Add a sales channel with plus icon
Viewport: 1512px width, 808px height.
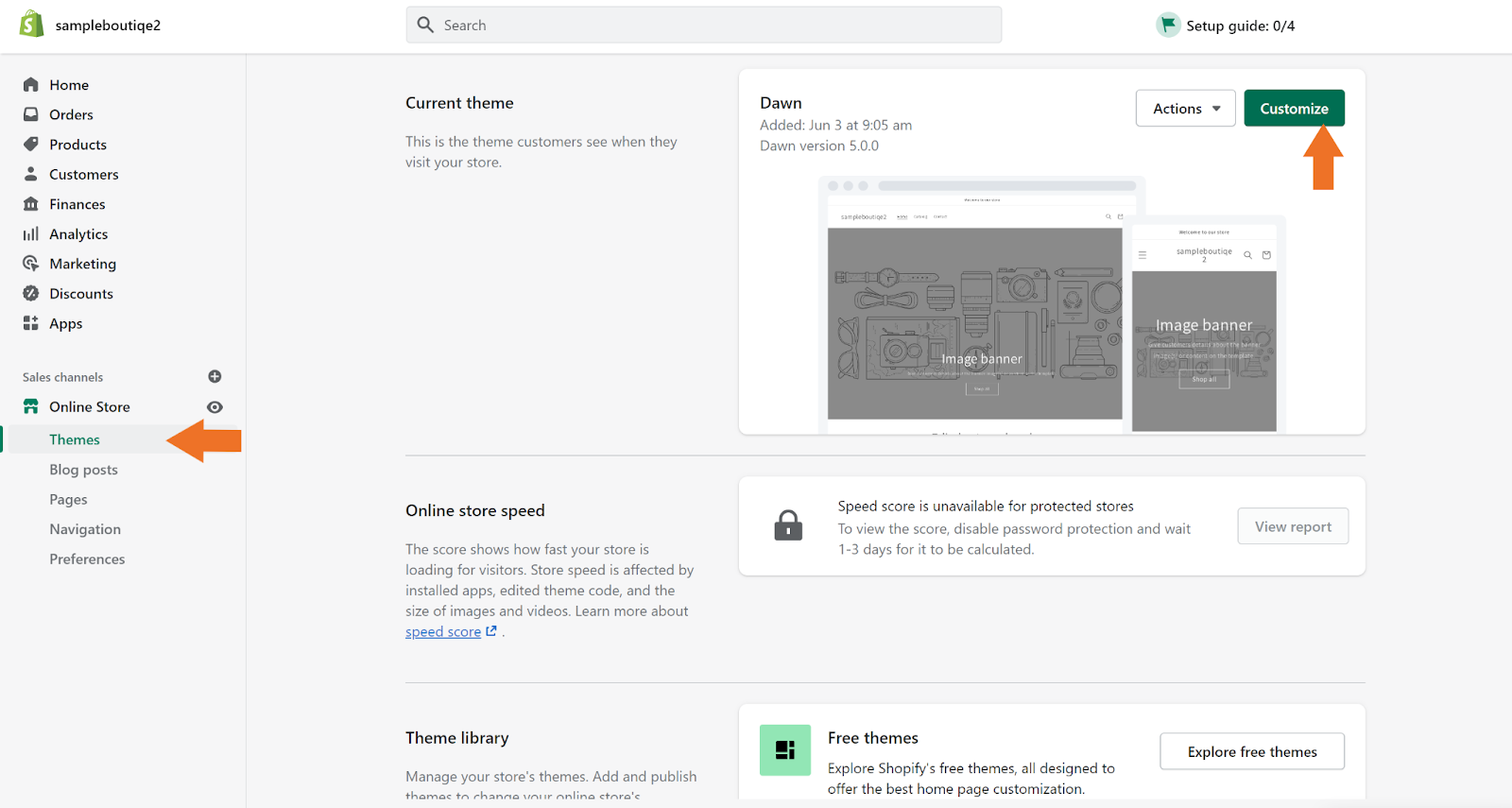215,376
